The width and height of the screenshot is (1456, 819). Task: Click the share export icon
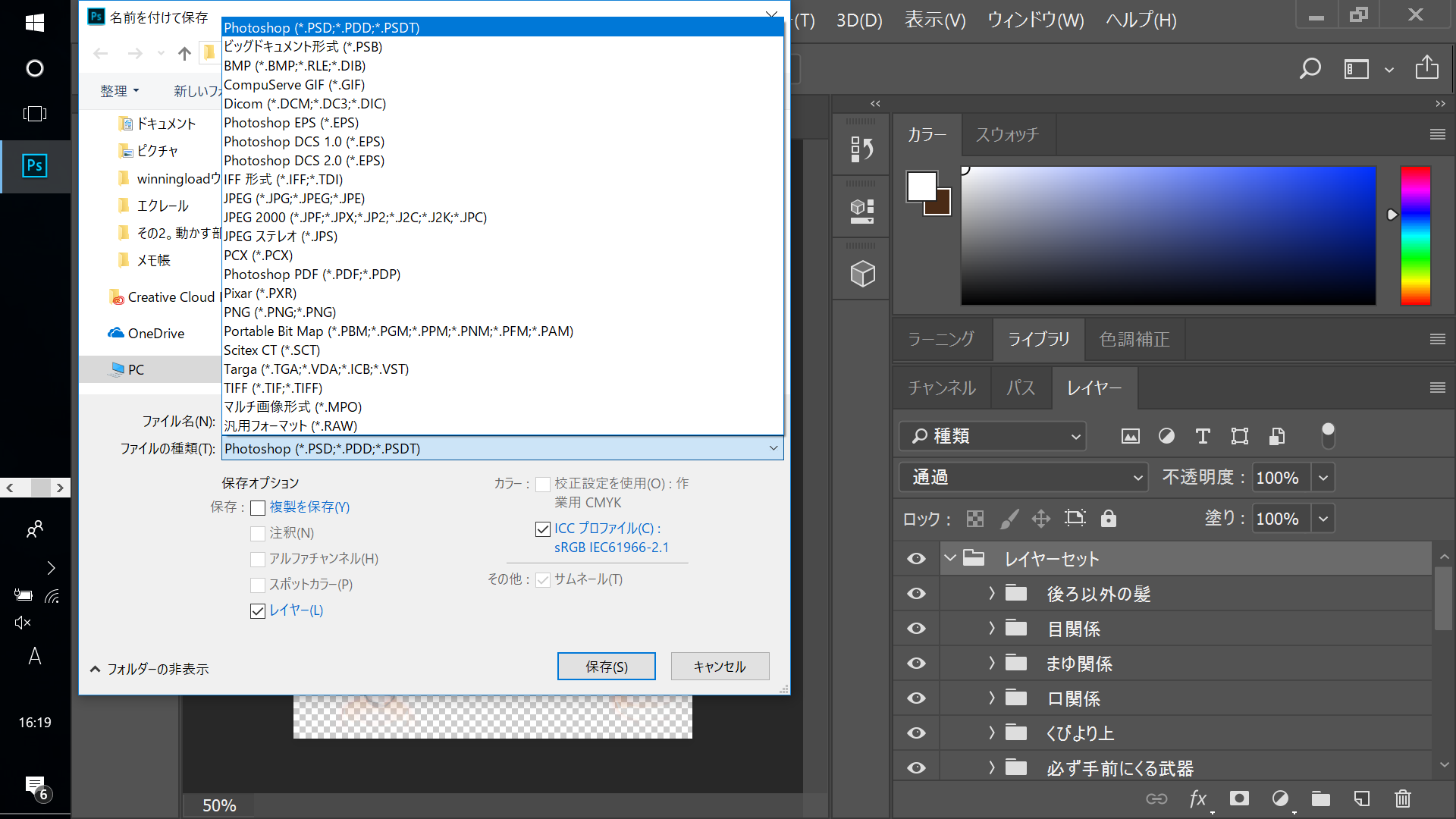point(1427,67)
